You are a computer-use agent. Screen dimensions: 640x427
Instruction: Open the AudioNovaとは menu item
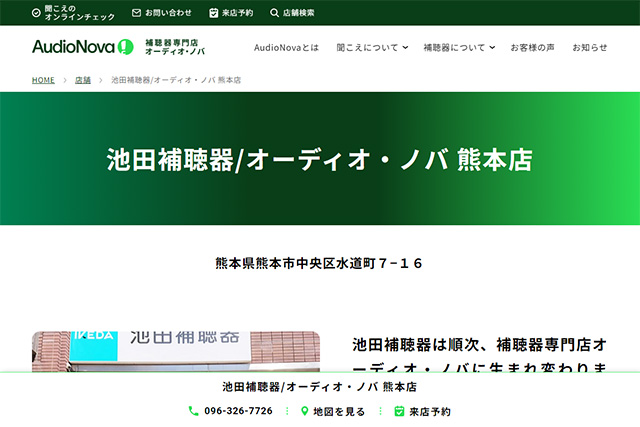click(x=286, y=47)
